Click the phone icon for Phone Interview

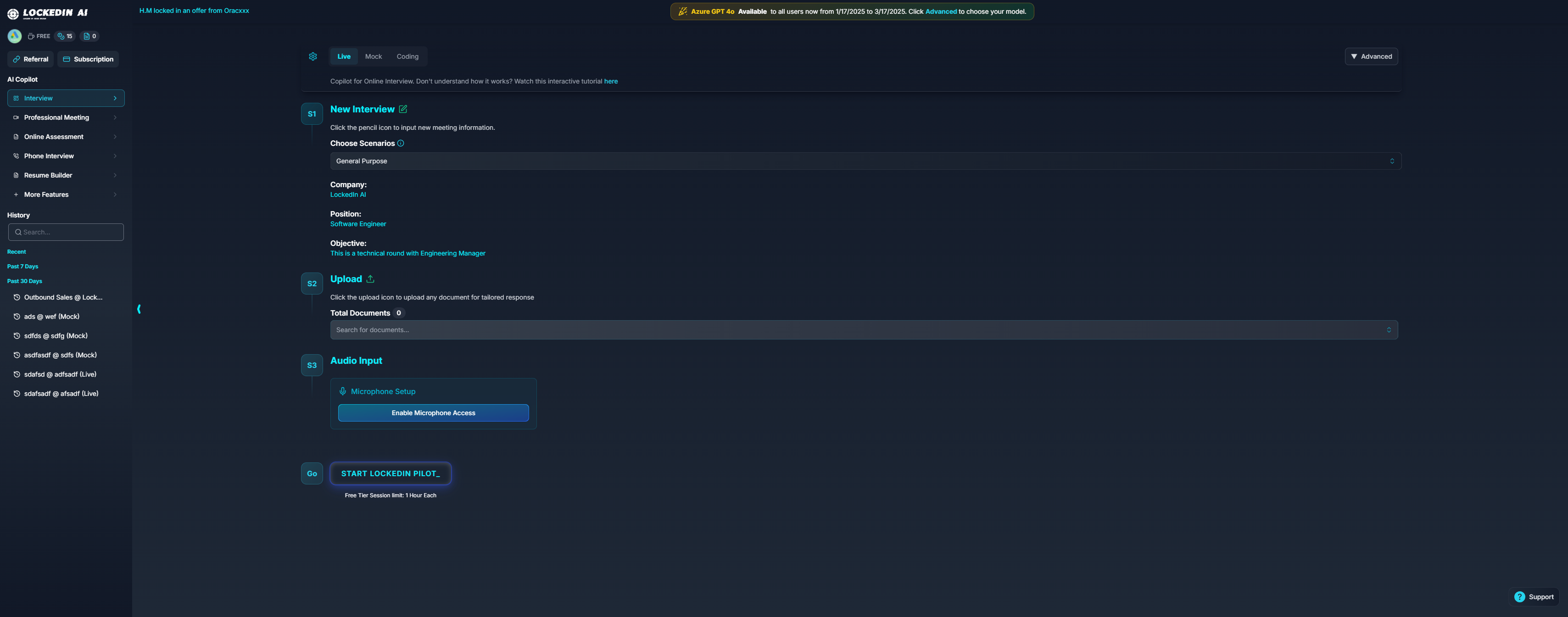tap(16, 156)
